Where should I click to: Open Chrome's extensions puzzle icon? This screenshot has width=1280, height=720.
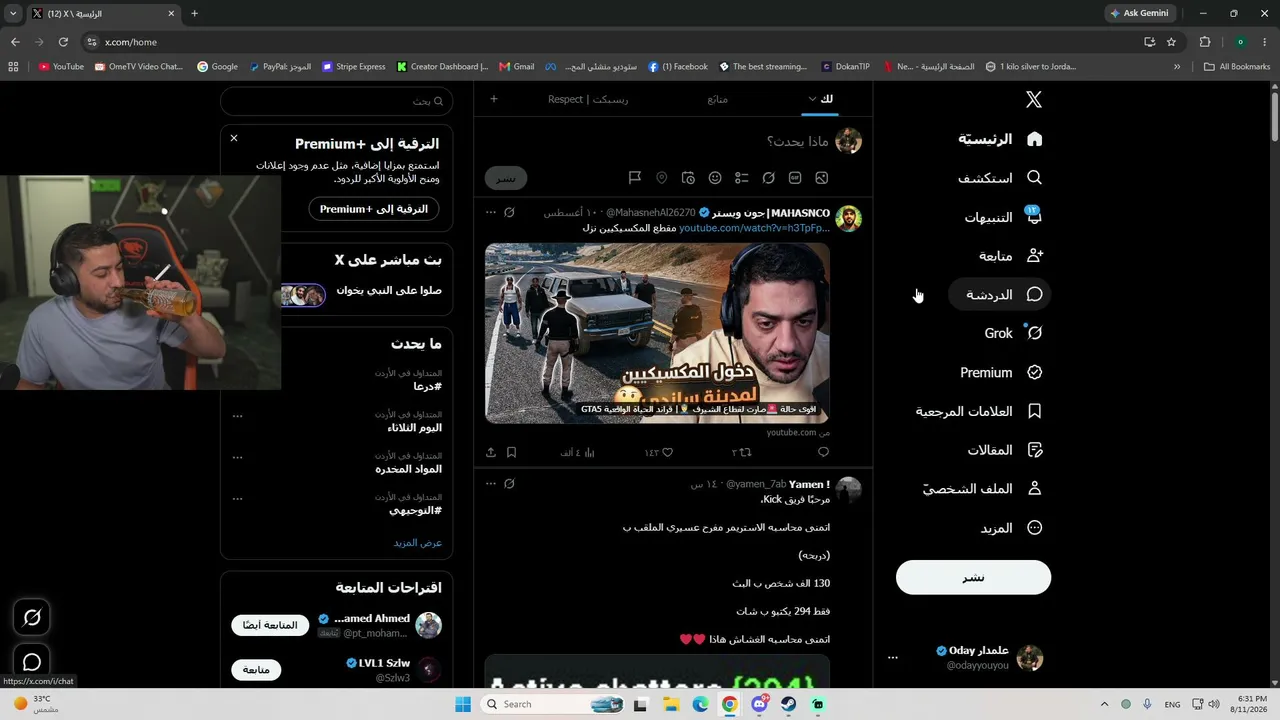point(1204,42)
